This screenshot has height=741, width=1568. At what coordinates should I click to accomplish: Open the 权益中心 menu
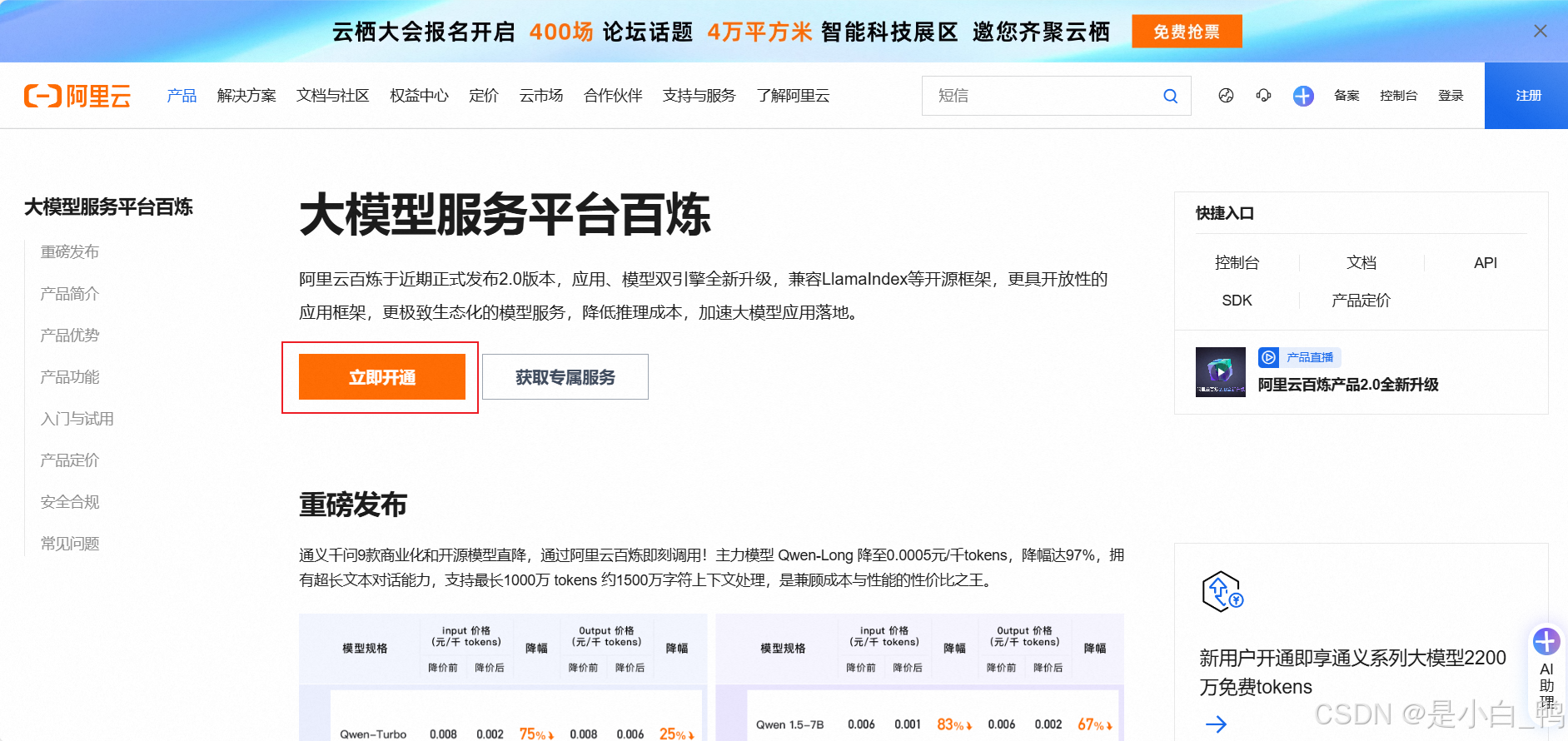tap(419, 96)
